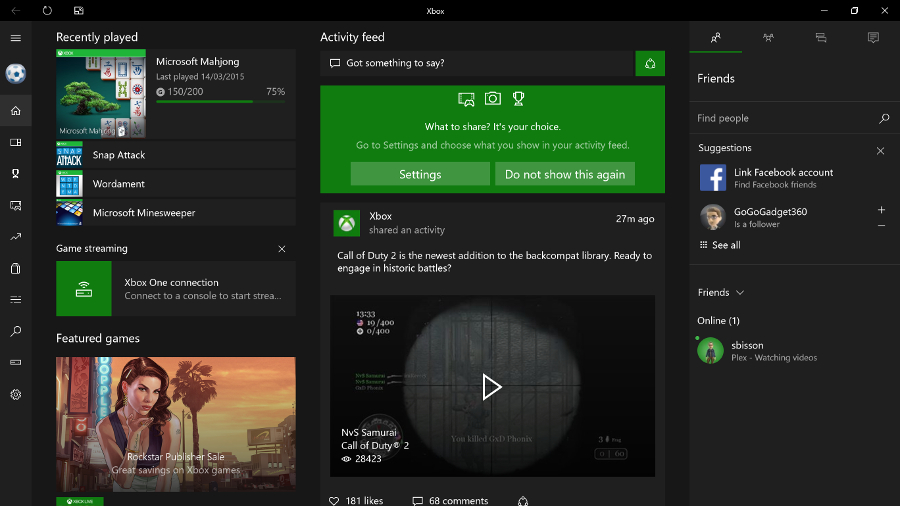The width and height of the screenshot is (900, 506).
Task: Open Achievements trophy icon in sidebar
Action: (x=15, y=173)
